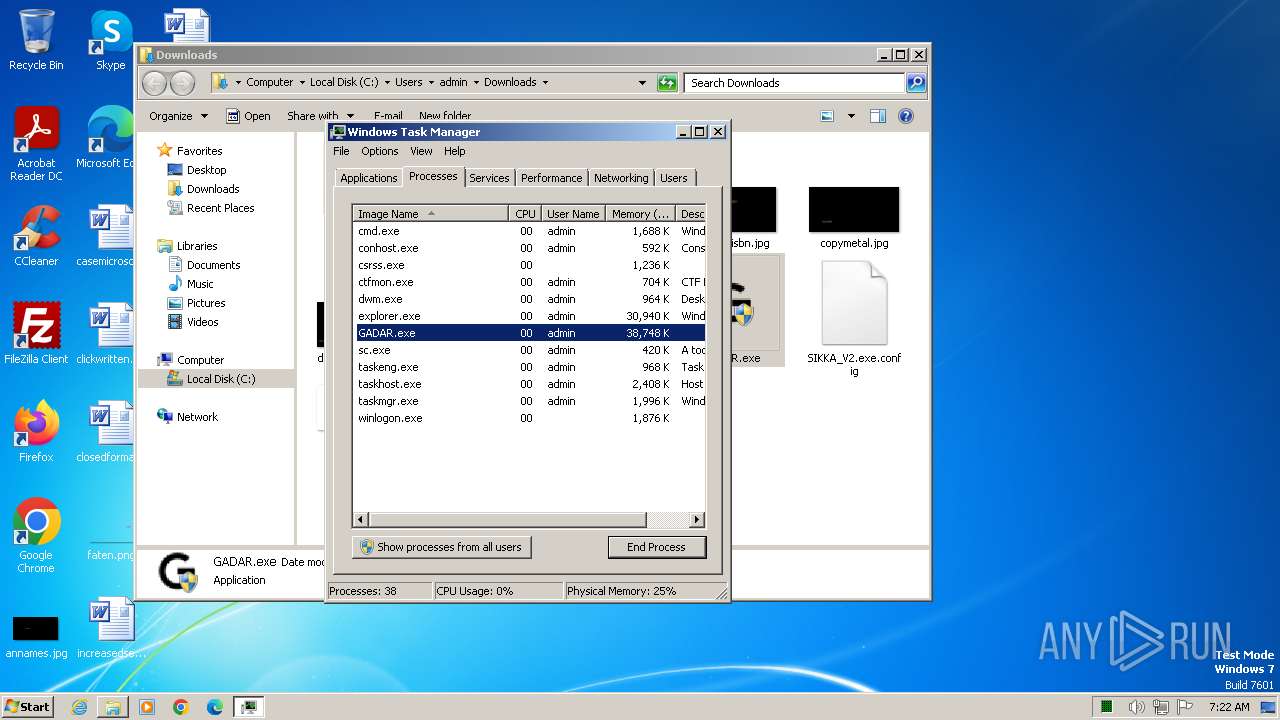Switch to the Users tab

click(x=674, y=178)
